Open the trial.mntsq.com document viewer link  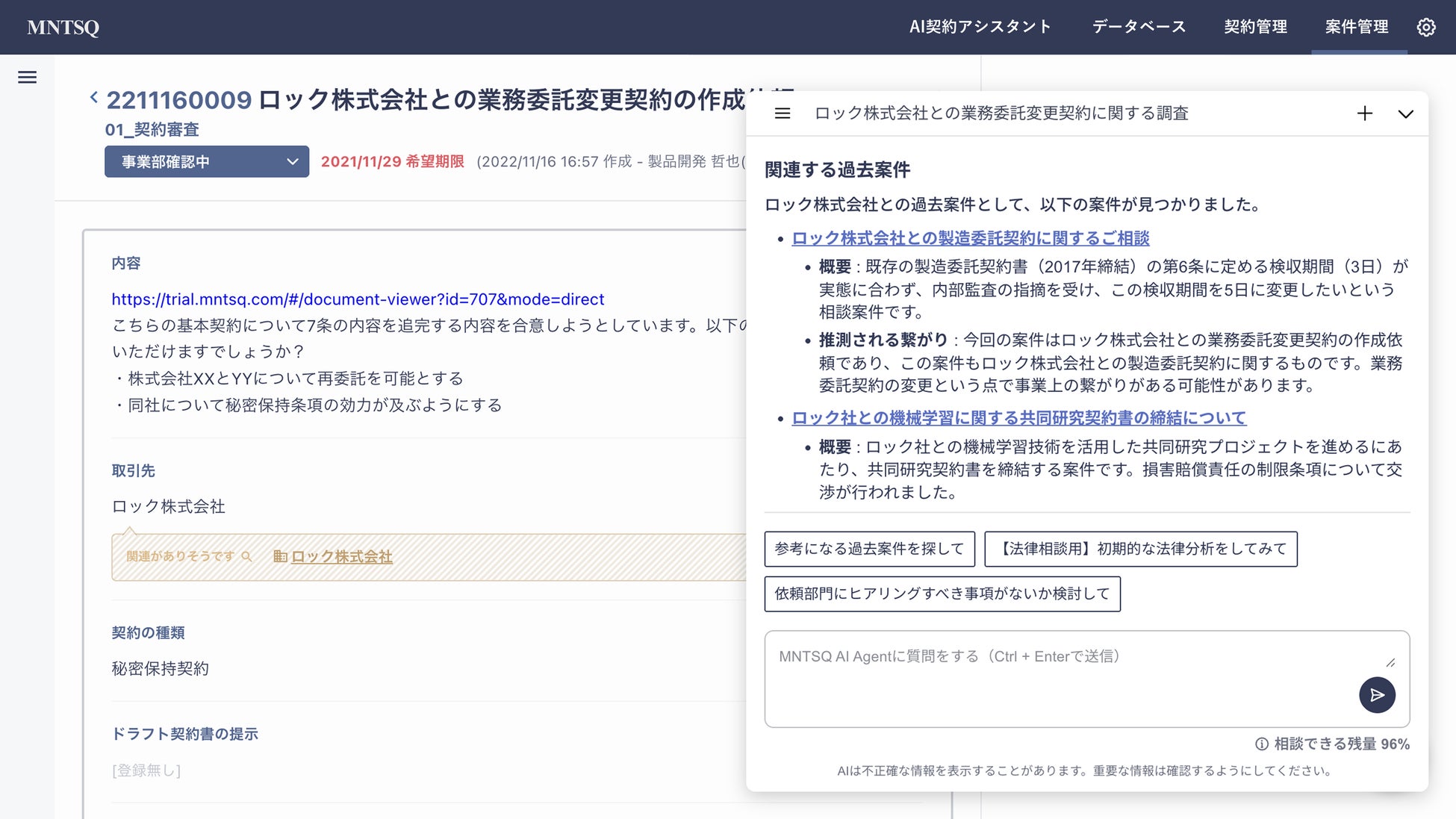coord(358,299)
